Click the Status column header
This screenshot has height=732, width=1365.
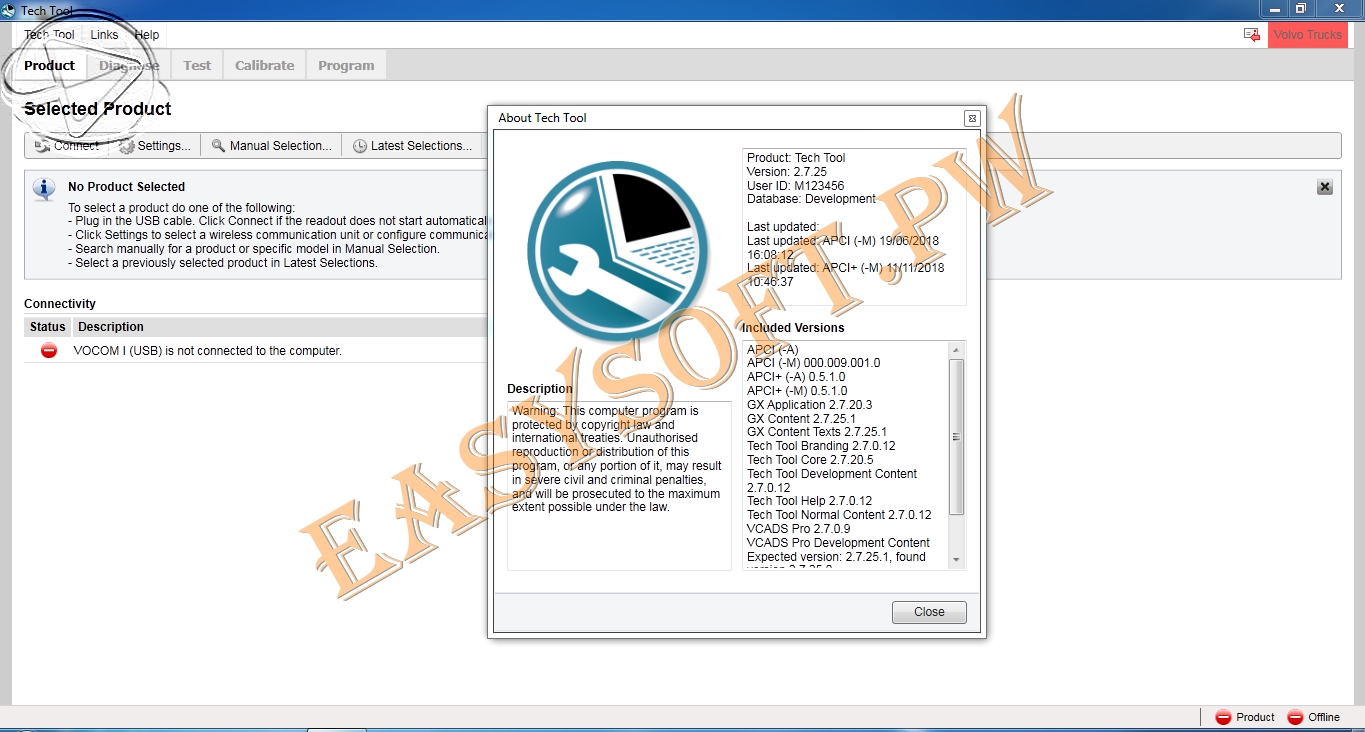click(x=47, y=327)
